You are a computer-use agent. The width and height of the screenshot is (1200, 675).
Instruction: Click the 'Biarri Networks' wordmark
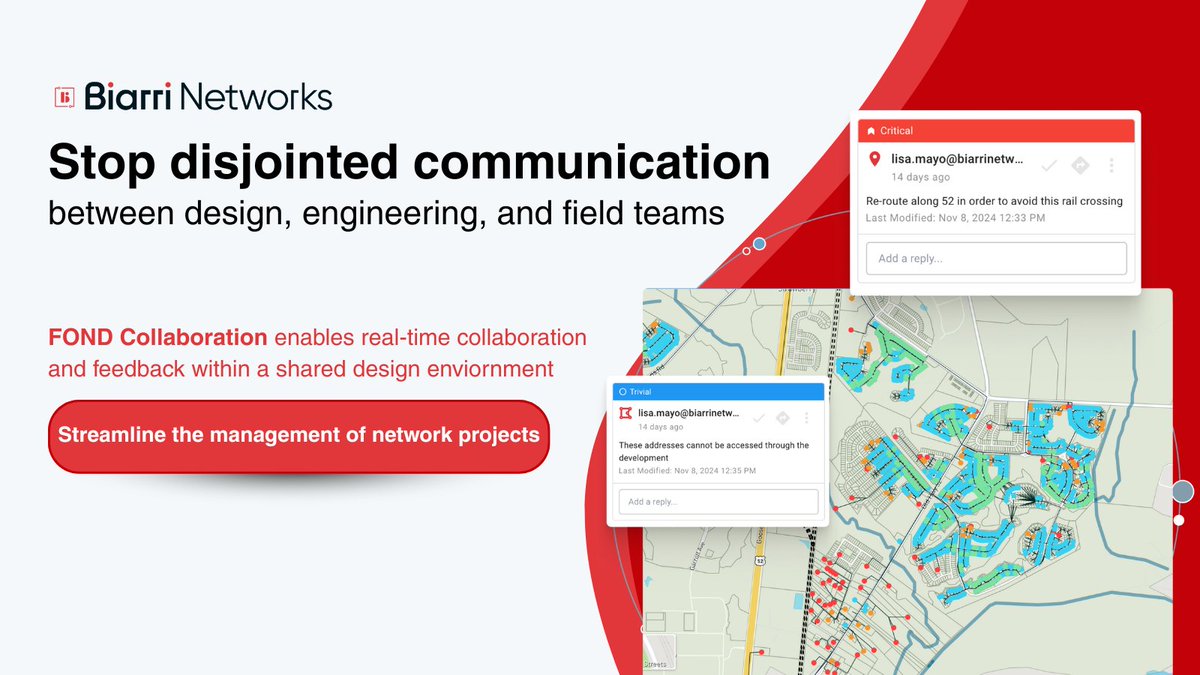pyautogui.click(x=208, y=97)
